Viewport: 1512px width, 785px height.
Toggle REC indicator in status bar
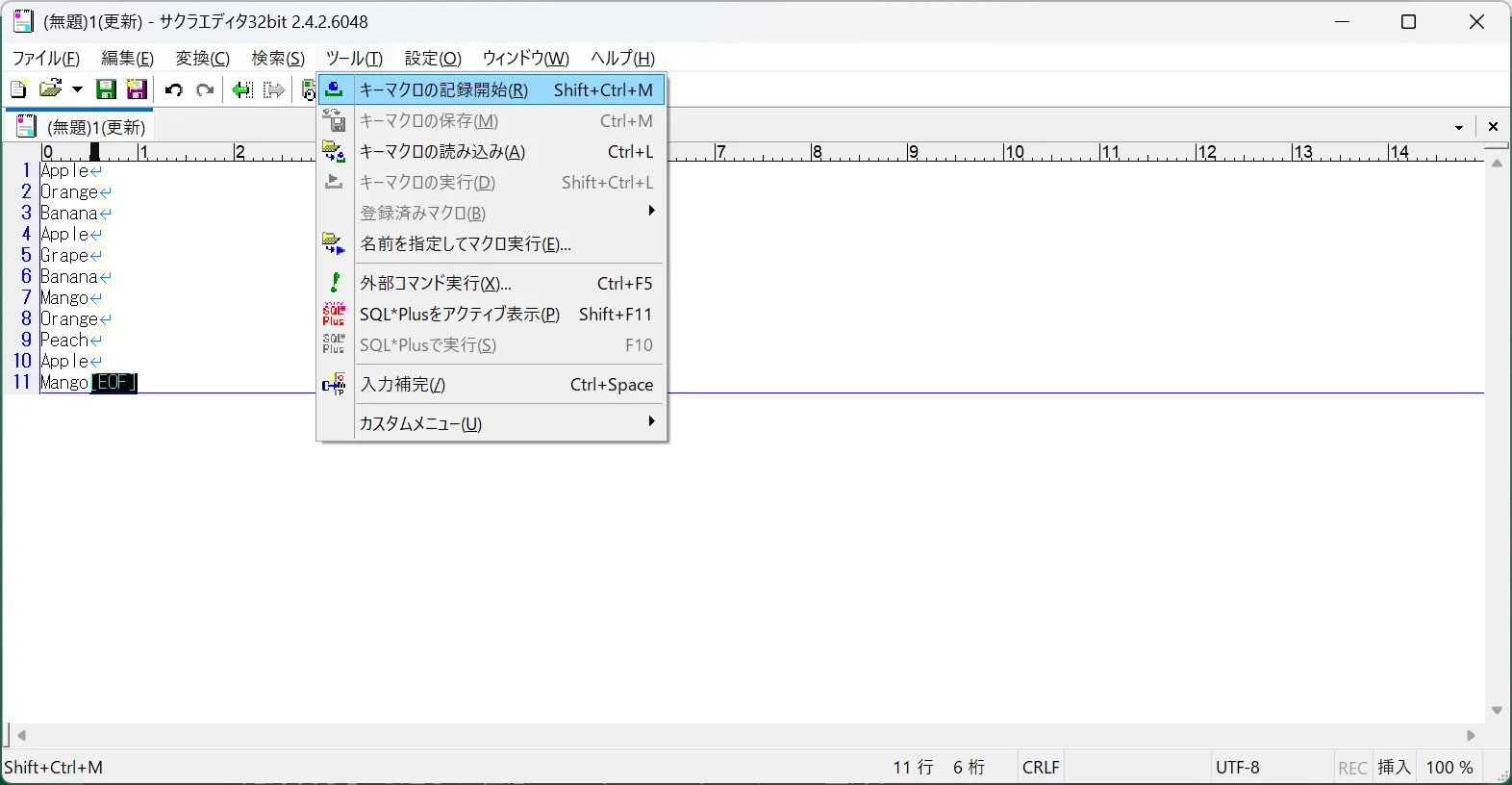tap(1352, 768)
